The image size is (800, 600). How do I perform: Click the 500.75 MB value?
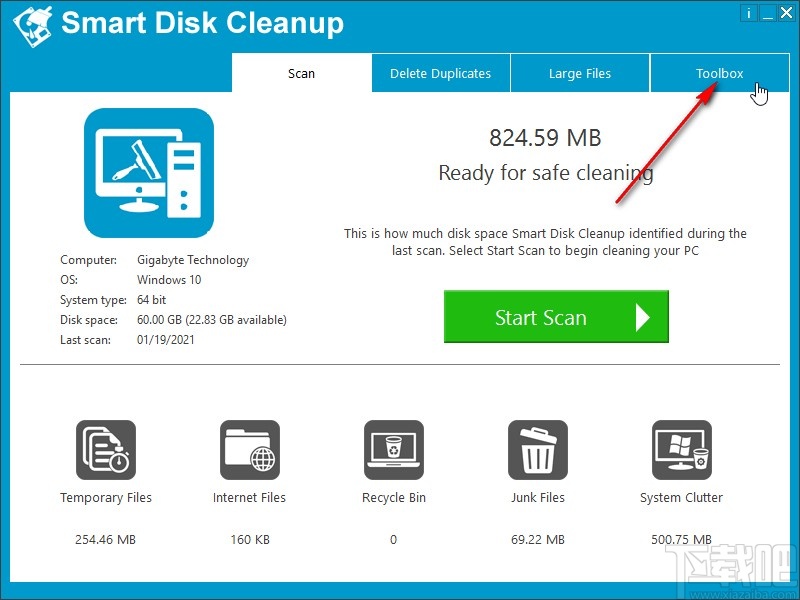tap(682, 539)
